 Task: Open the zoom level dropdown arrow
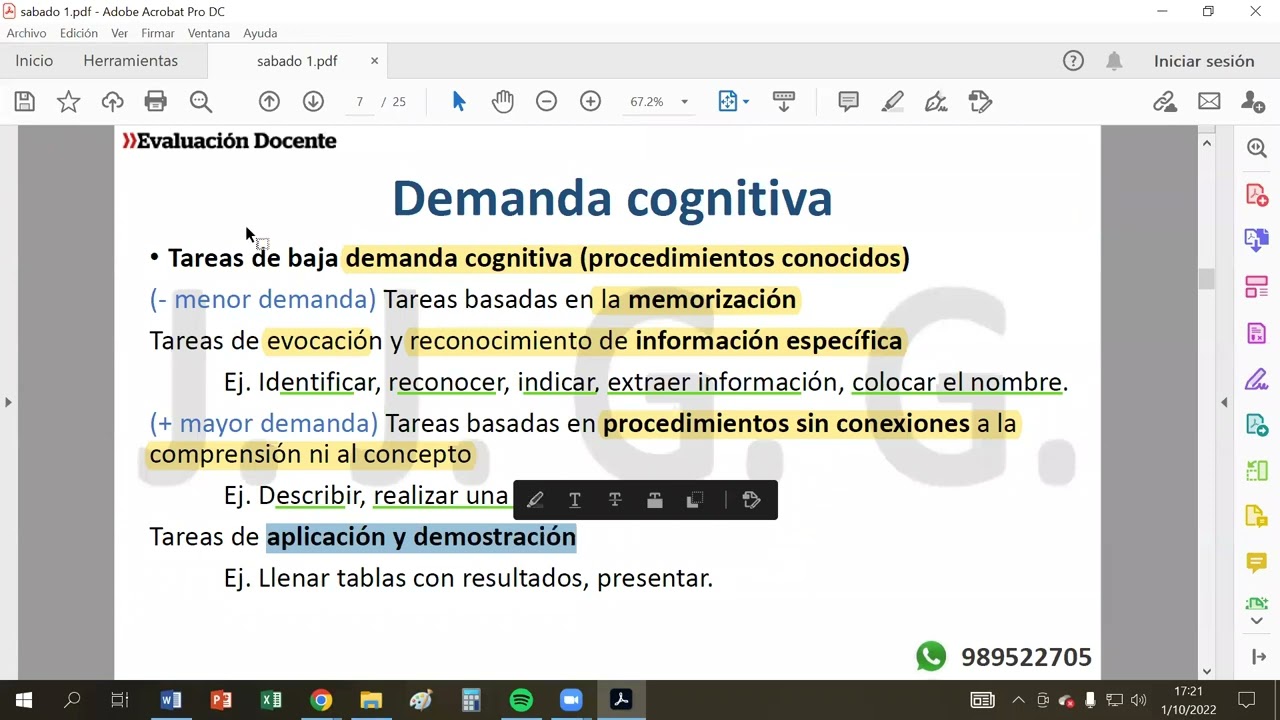coord(684,102)
